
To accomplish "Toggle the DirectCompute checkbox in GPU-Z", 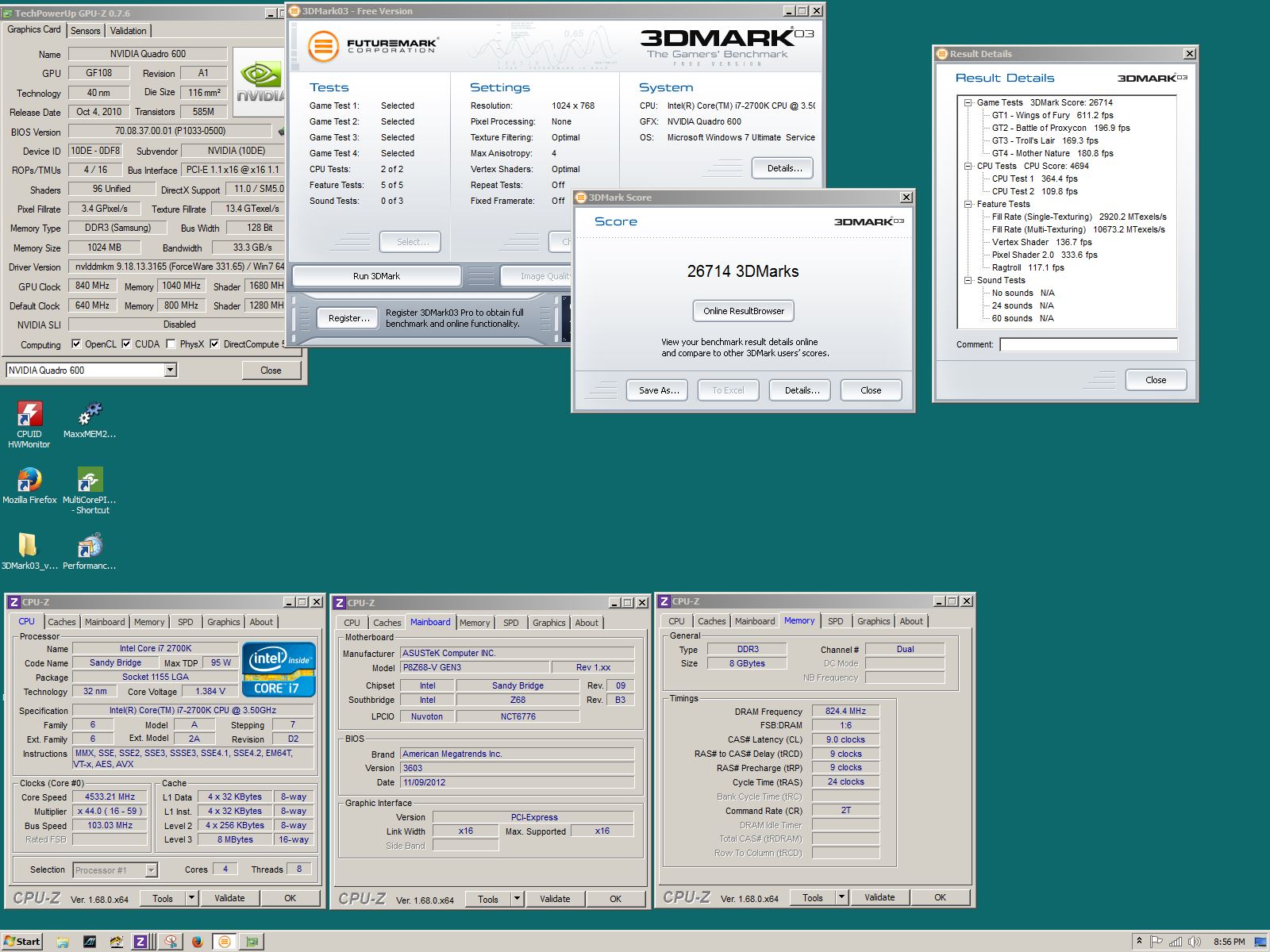I will coord(214,344).
